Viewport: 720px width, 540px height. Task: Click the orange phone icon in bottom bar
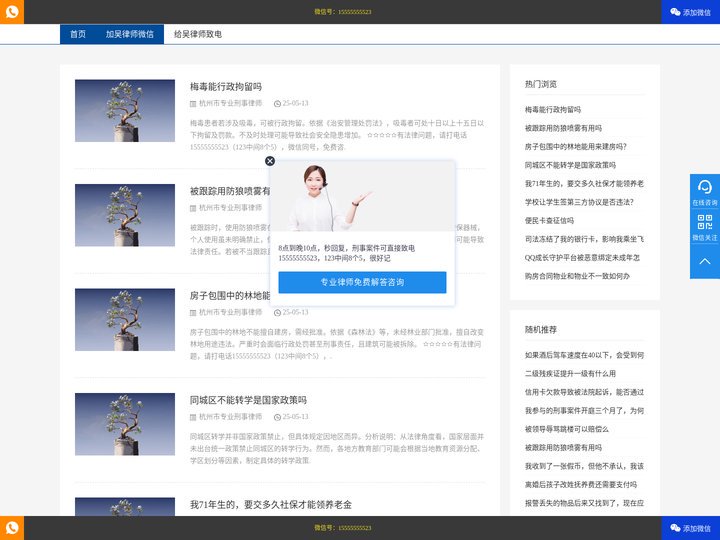pyautogui.click(x=12, y=528)
